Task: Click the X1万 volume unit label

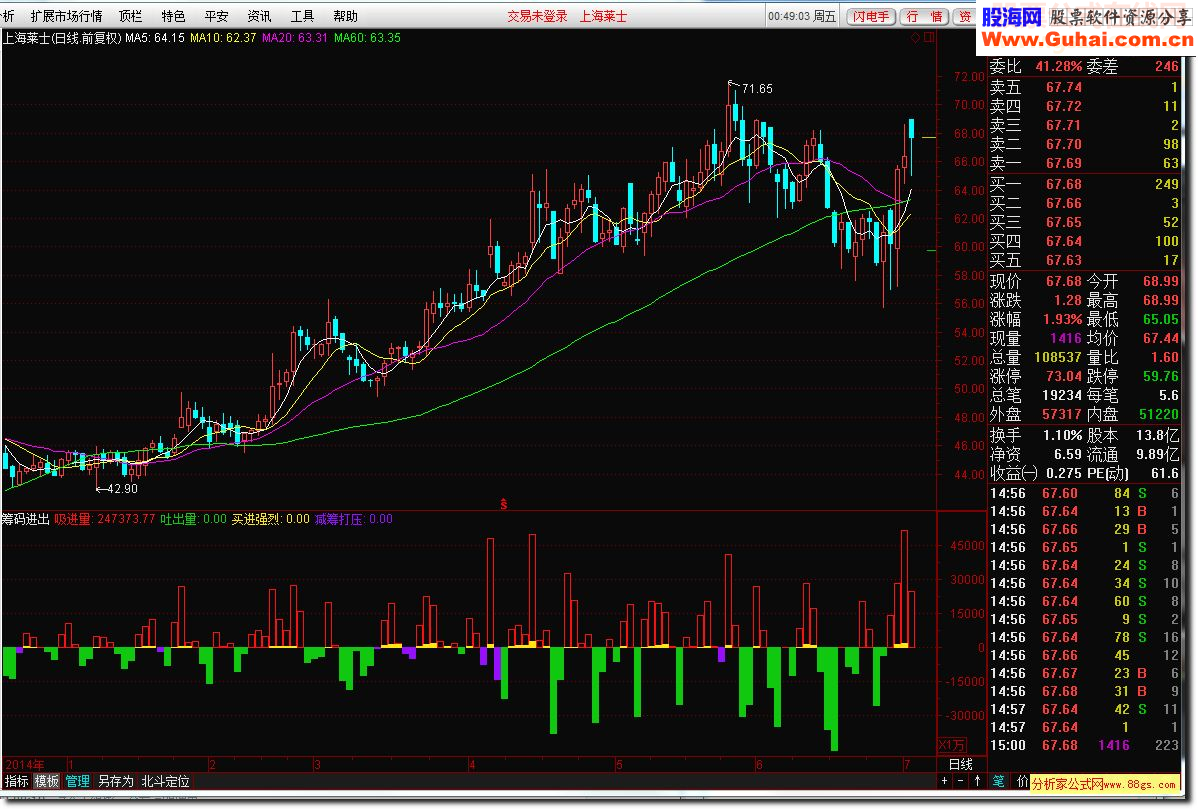Action: [x=951, y=745]
